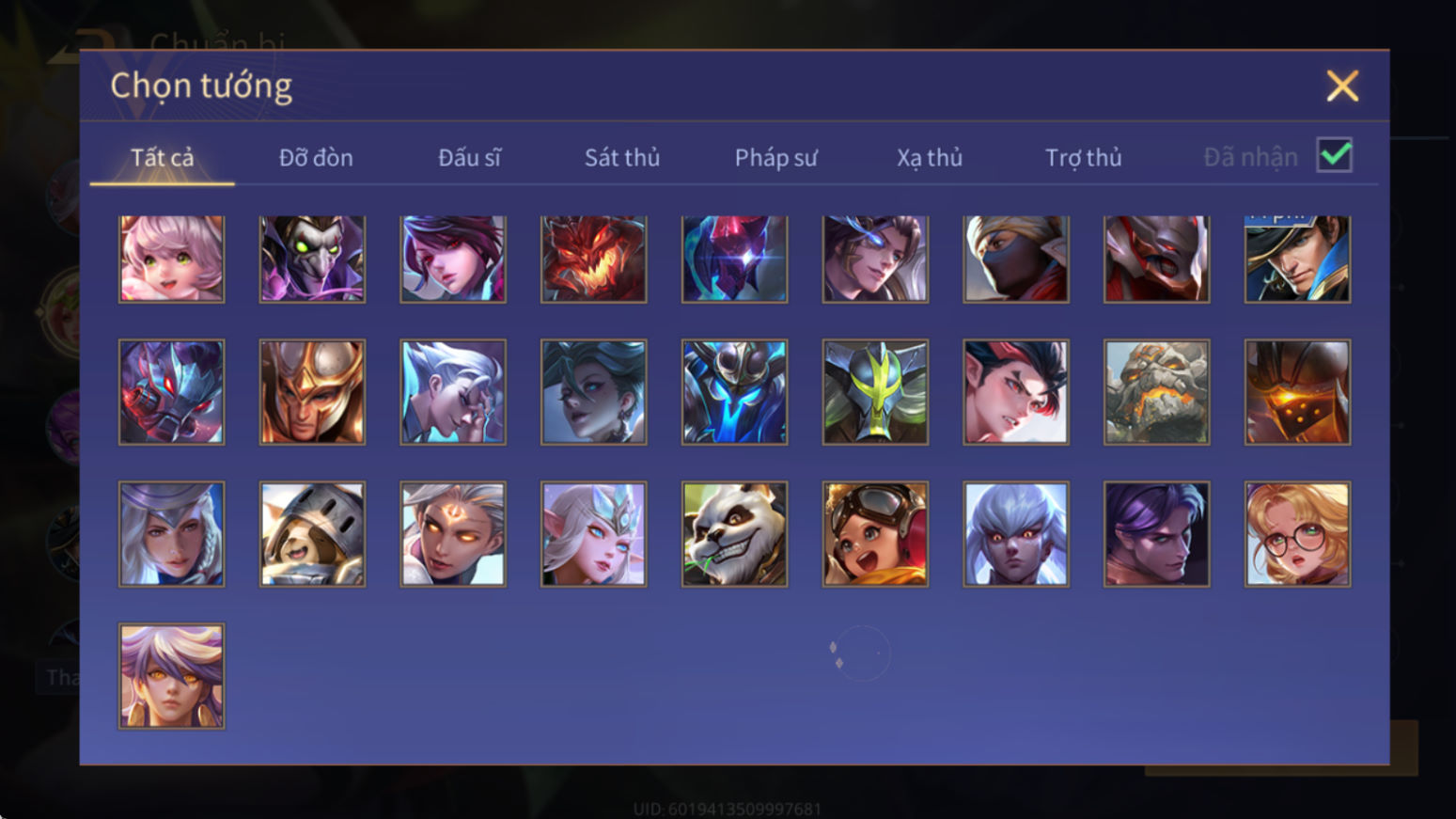The width and height of the screenshot is (1456, 819).
Task: Toggle the Đã nhận checkbox
Action: (x=1334, y=155)
